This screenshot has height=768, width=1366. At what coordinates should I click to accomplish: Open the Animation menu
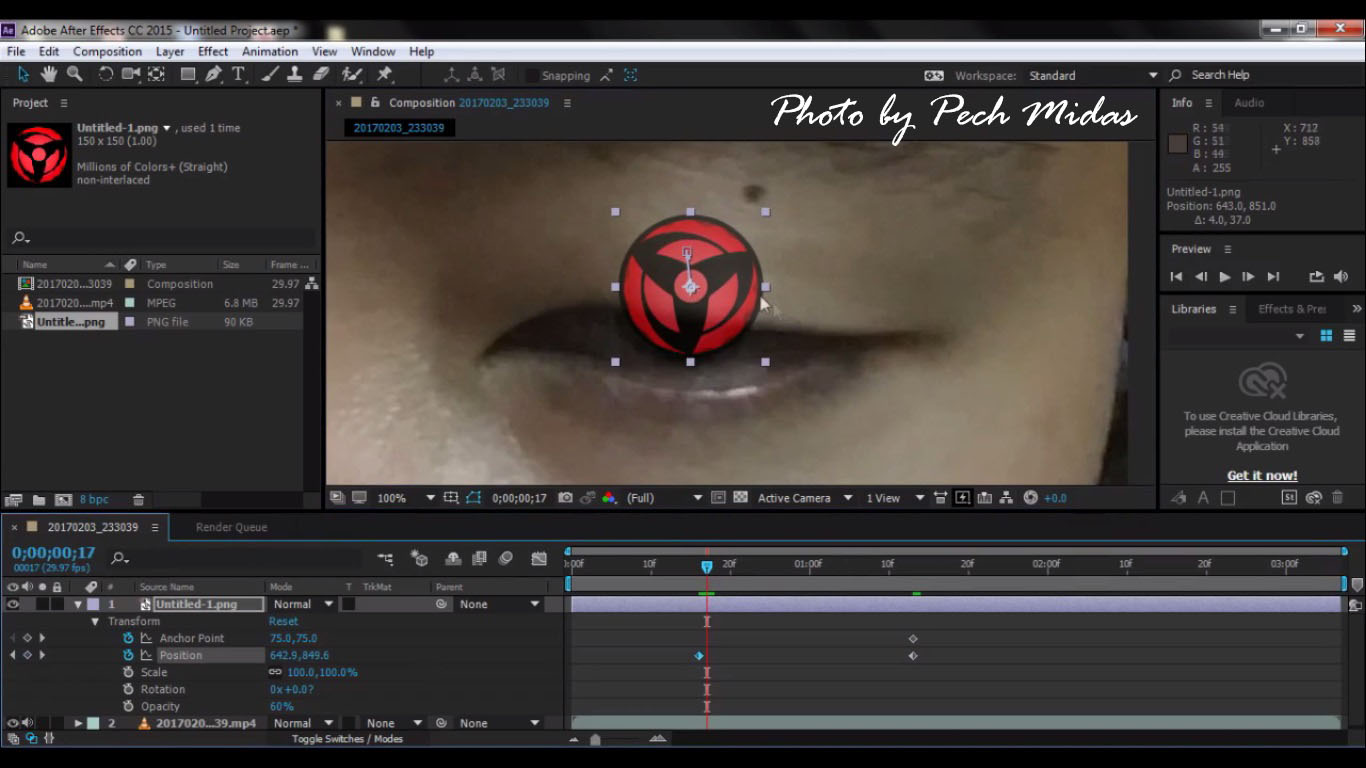point(270,51)
